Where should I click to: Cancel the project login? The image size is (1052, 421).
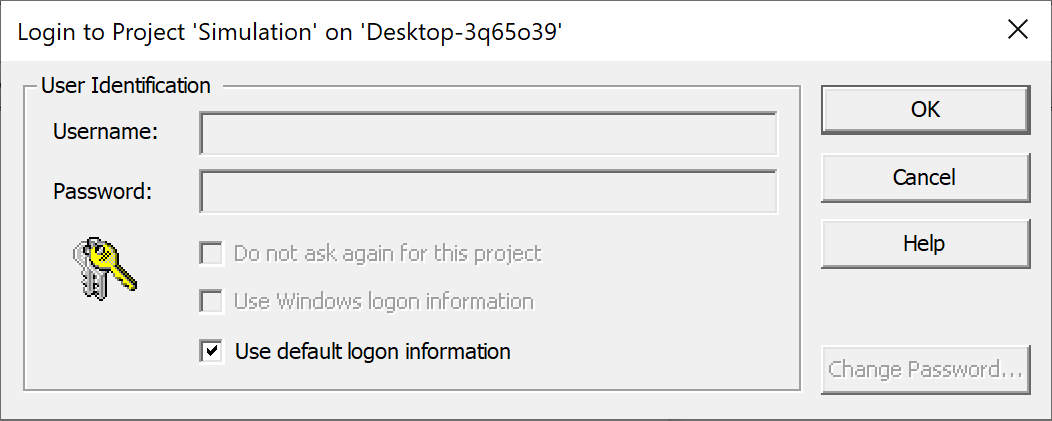click(x=925, y=178)
